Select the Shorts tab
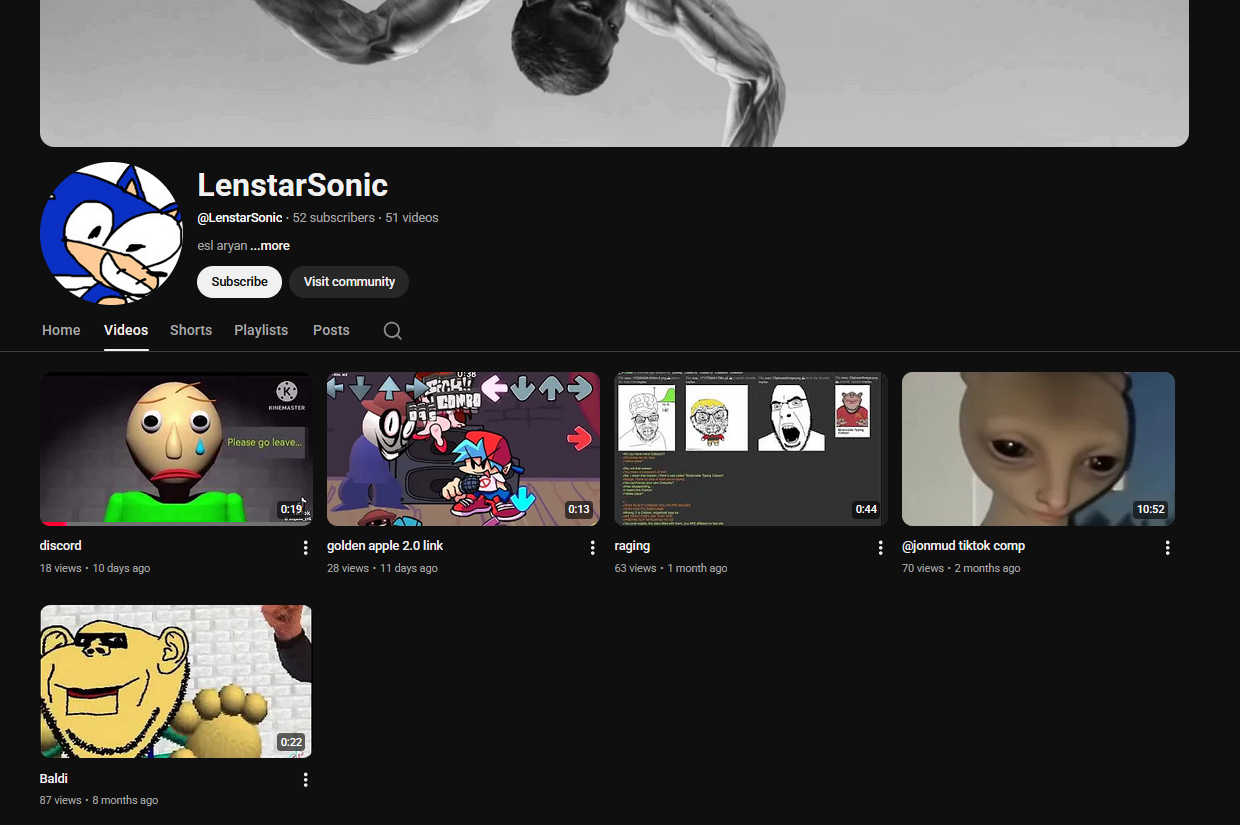This screenshot has height=825, width=1240. 191,330
